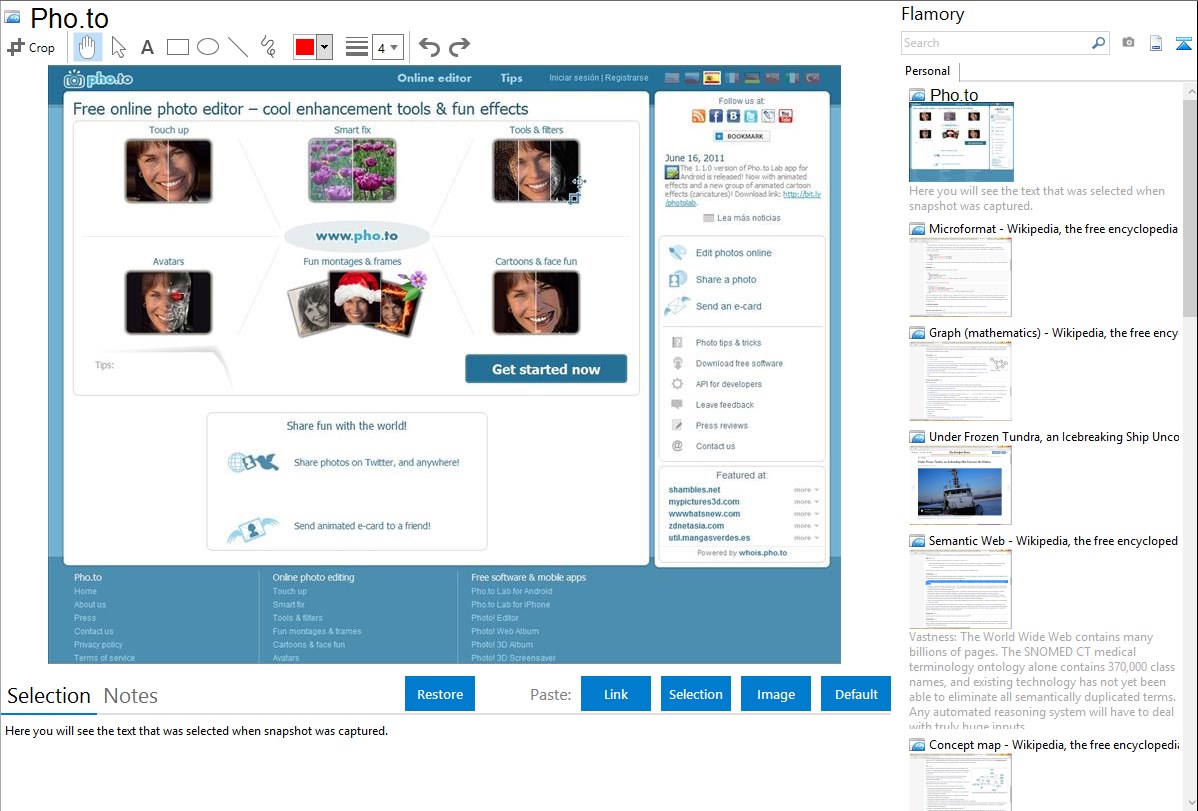Viewport: 1198px width, 811px height.
Task: Open the Pho.to snapshot thumbnail in sidebar
Action: (x=961, y=143)
